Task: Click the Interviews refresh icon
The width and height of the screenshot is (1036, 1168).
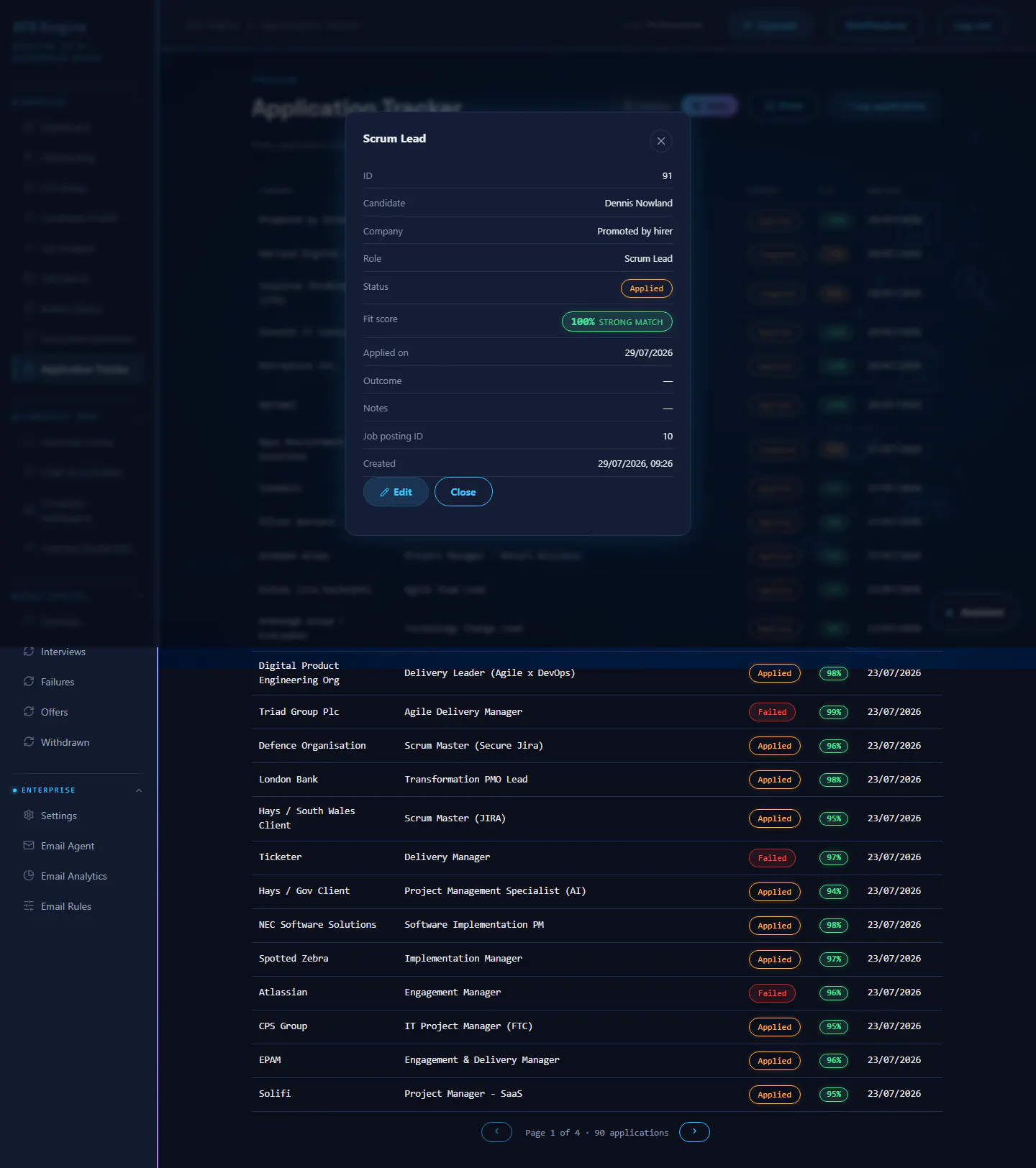Action: tap(29, 651)
